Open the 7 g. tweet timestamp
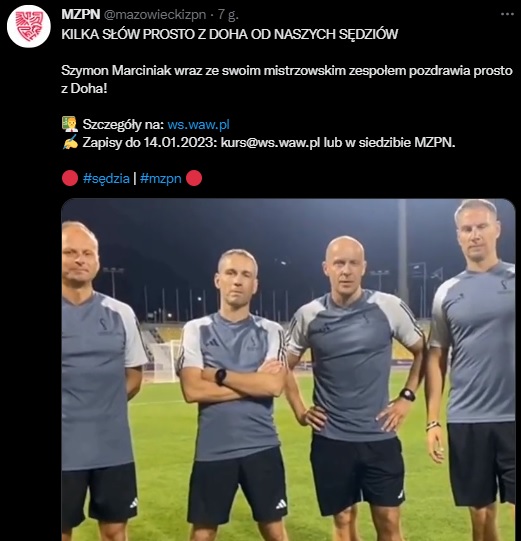This screenshot has height=541, width=521. click(x=228, y=15)
